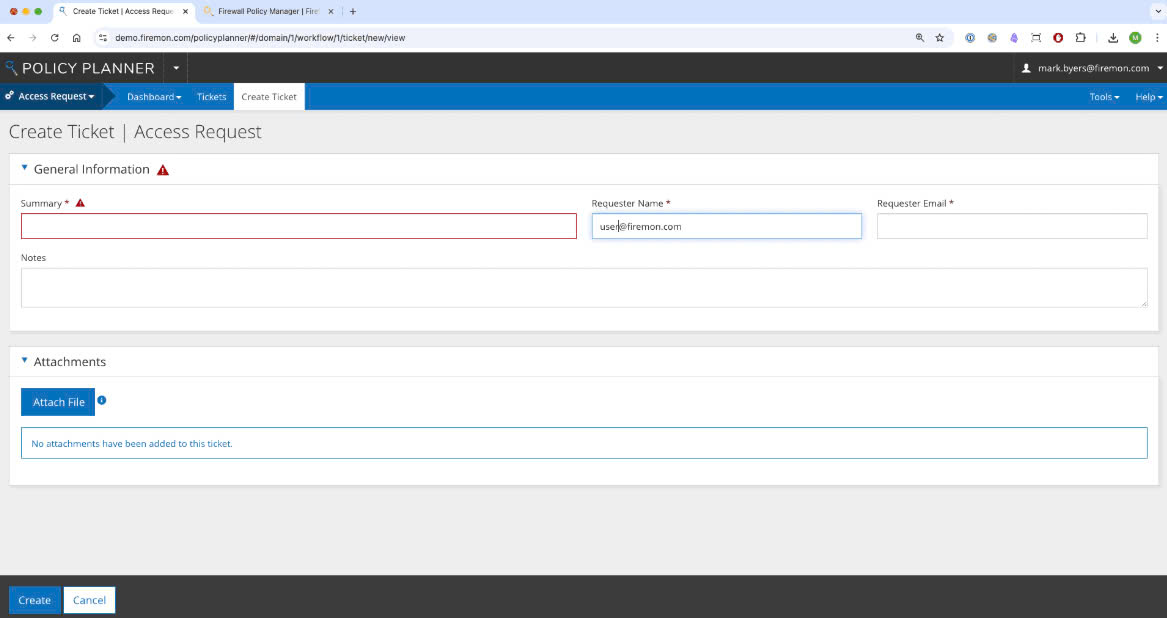Go to the Tickets tab
Viewport: 1167px width, 618px height.
pyautogui.click(x=211, y=97)
